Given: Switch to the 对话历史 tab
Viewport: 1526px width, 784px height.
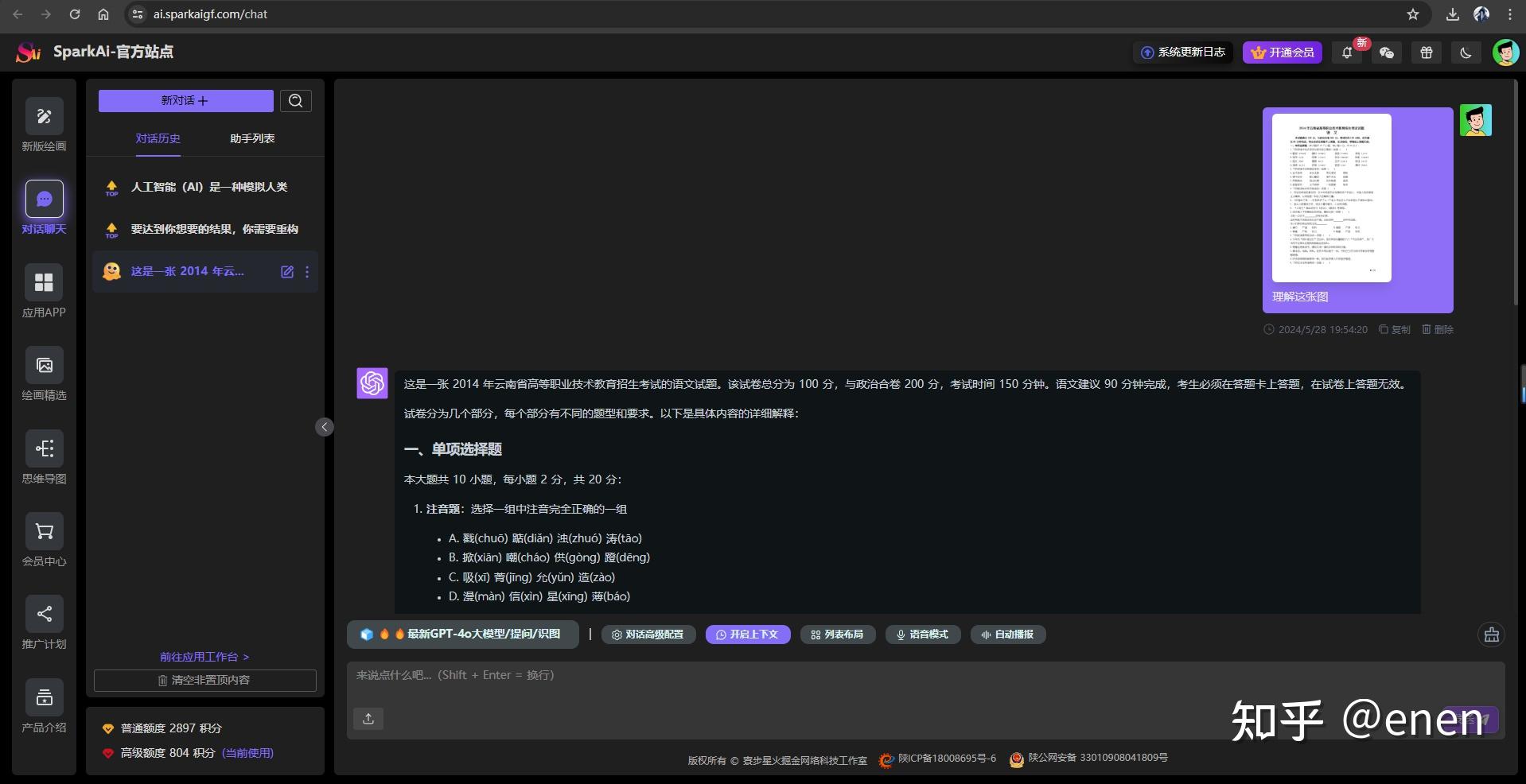Looking at the screenshot, I should 158,138.
